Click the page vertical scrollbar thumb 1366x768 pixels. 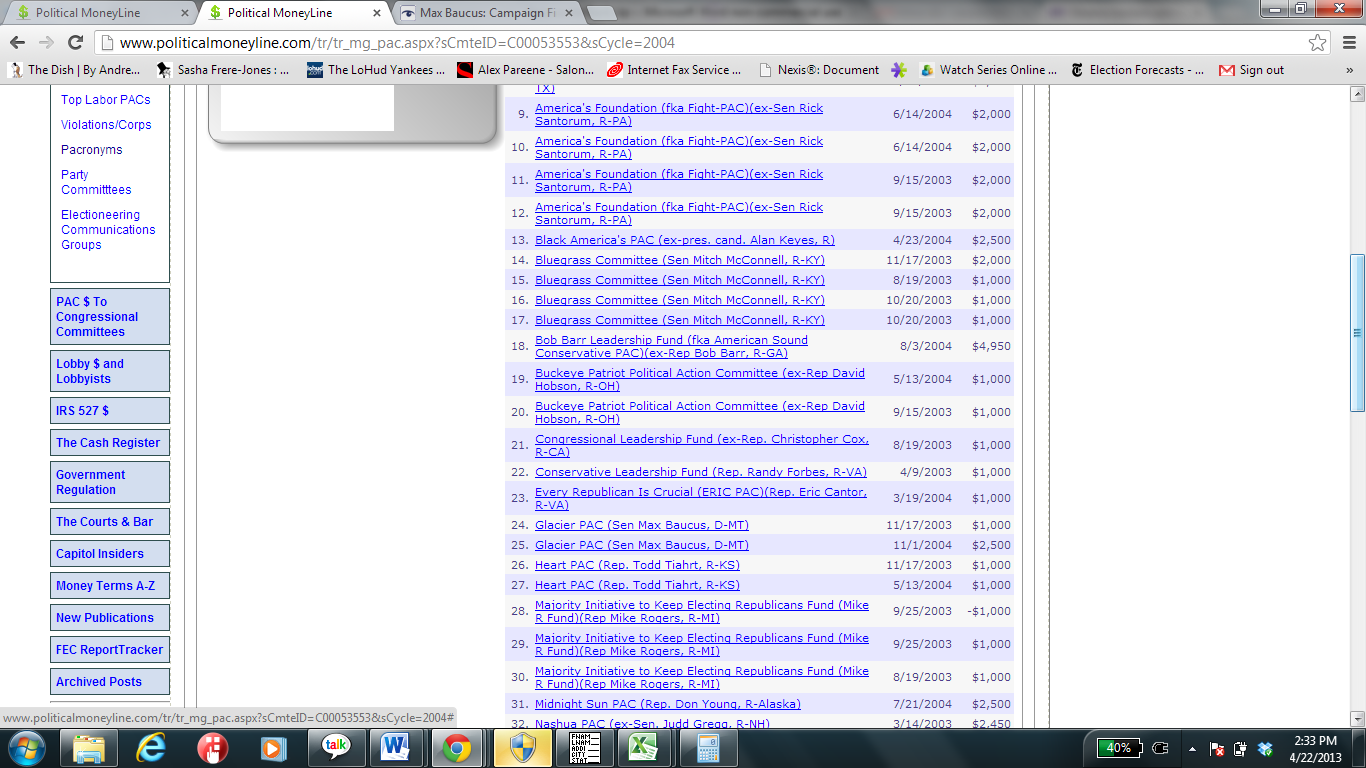tap(1357, 333)
